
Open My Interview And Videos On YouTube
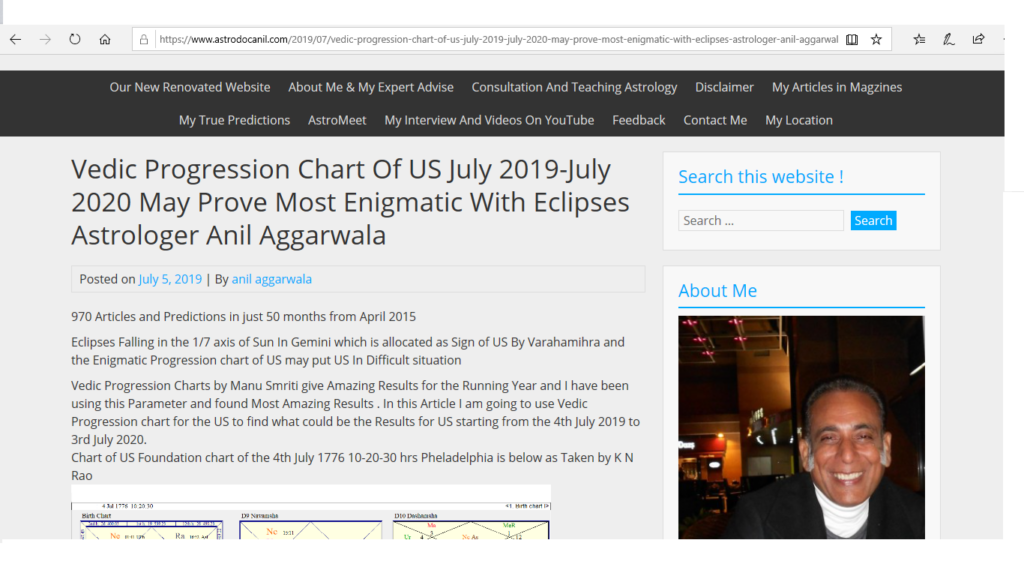pyautogui.click(x=489, y=120)
